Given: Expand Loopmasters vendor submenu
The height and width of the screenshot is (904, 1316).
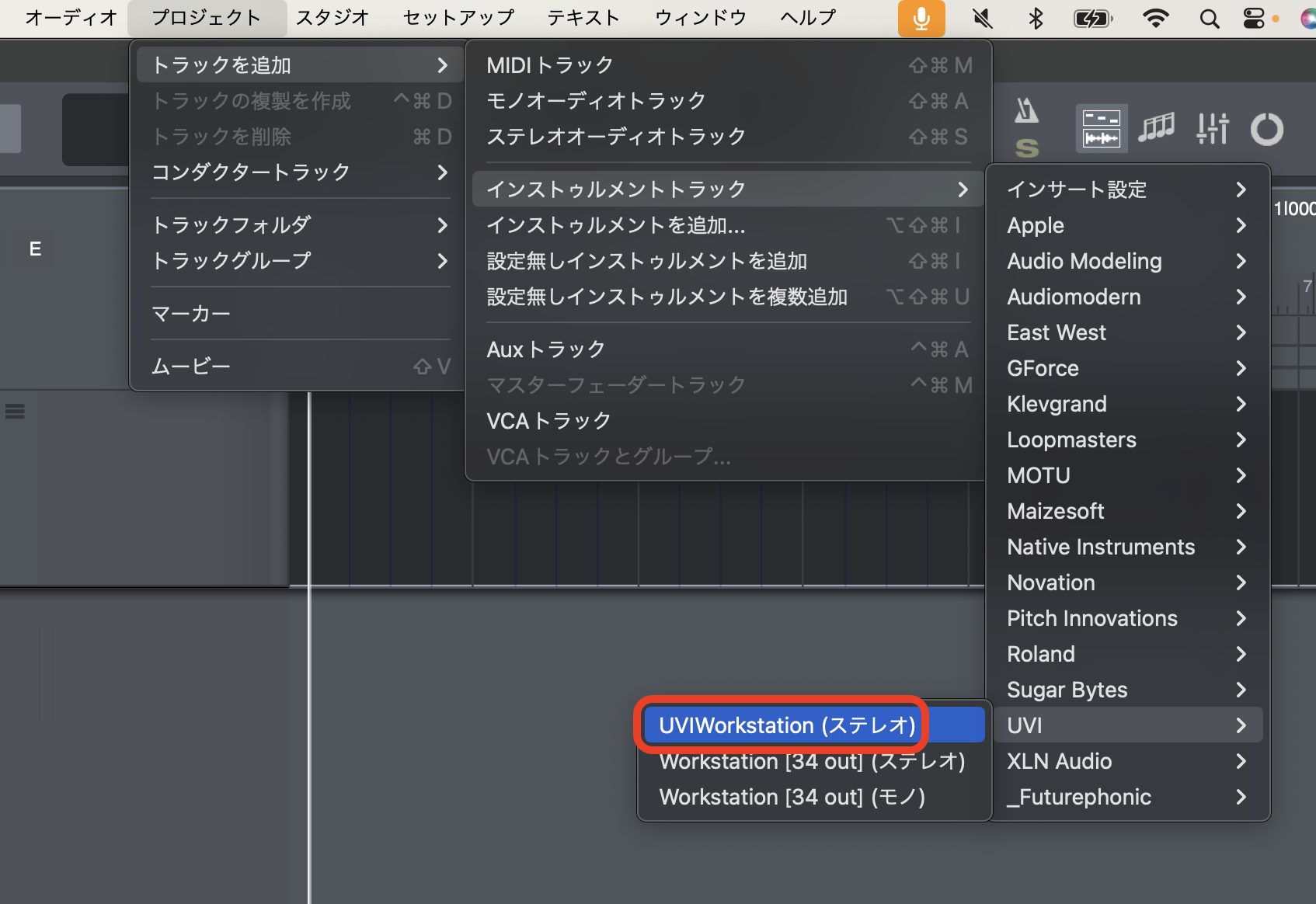Looking at the screenshot, I should 1127,440.
